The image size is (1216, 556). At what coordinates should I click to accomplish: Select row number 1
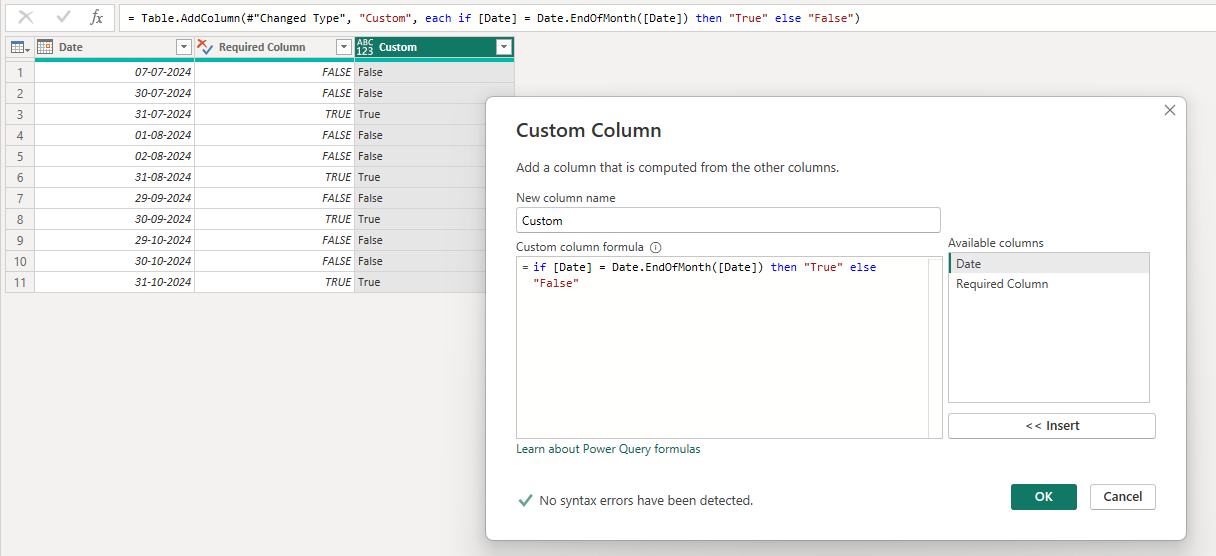pyautogui.click(x=19, y=72)
